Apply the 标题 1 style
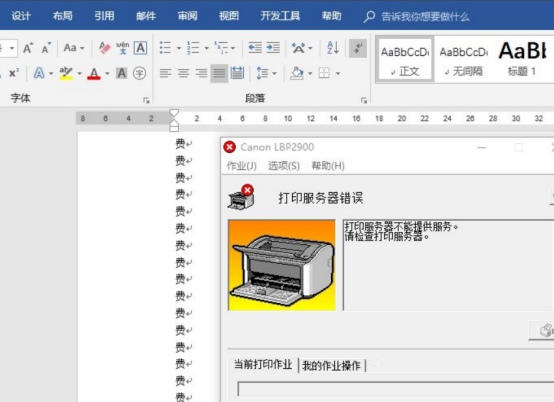Image resolution: width=554 pixels, height=402 pixels. pyautogui.click(x=522, y=59)
